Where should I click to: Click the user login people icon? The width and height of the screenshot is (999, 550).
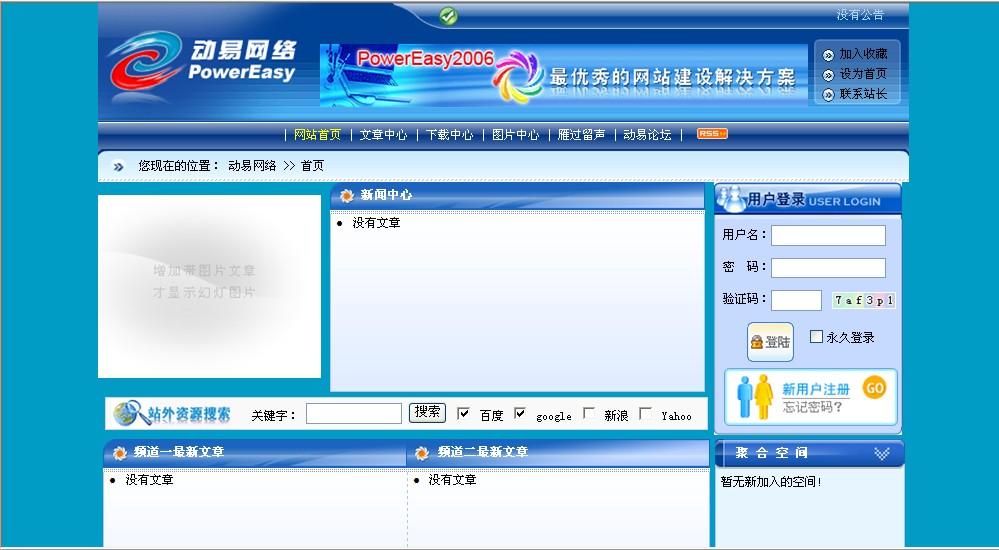click(731, 199)
